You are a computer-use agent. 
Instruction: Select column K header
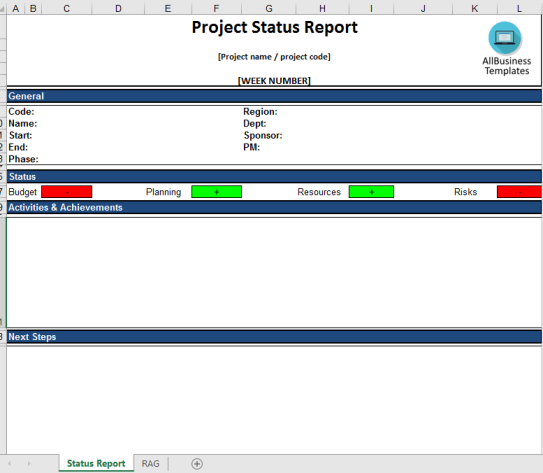[x=475, y=9]
